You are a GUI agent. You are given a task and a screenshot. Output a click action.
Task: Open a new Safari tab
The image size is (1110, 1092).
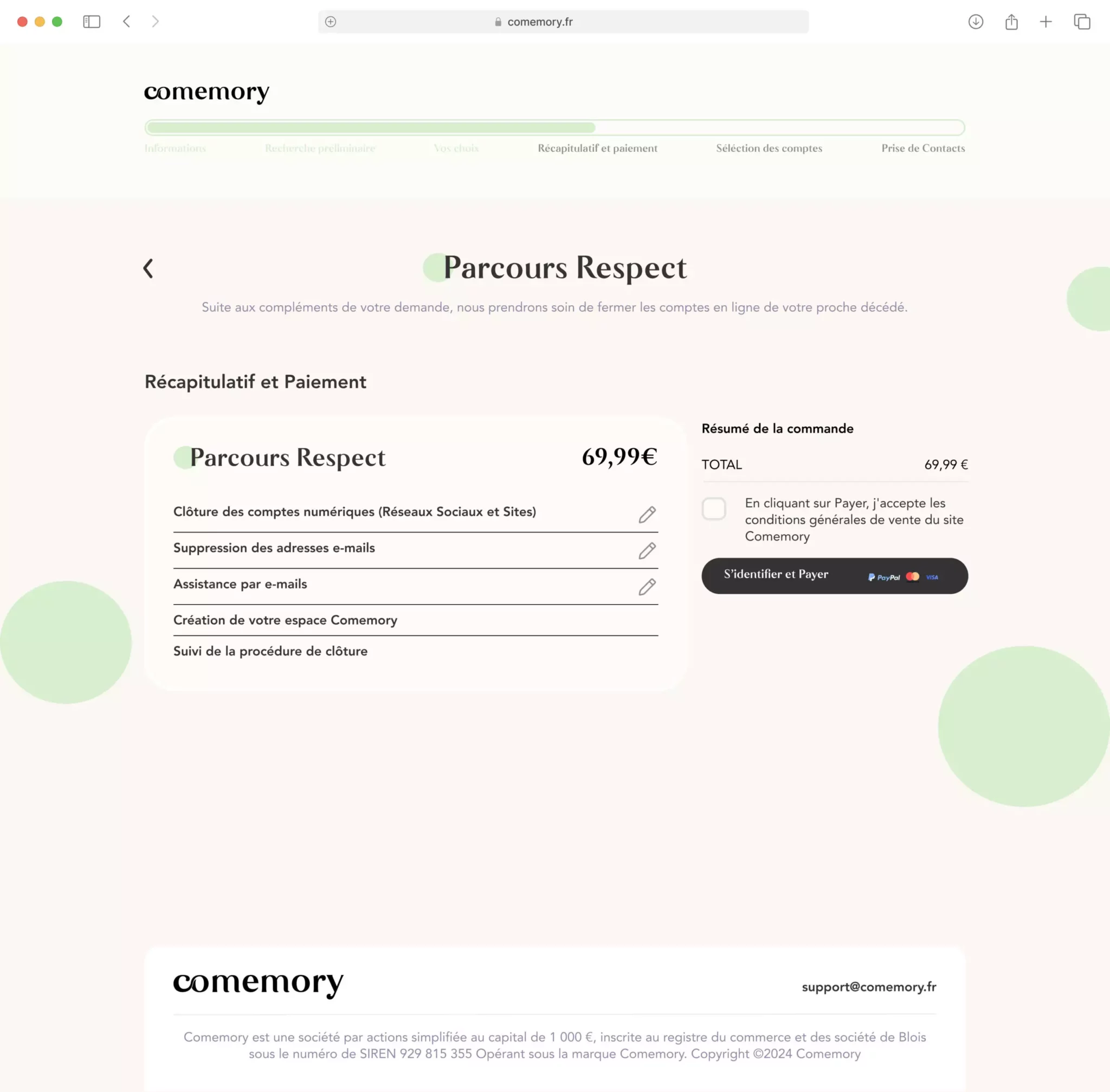point(1046,22)
